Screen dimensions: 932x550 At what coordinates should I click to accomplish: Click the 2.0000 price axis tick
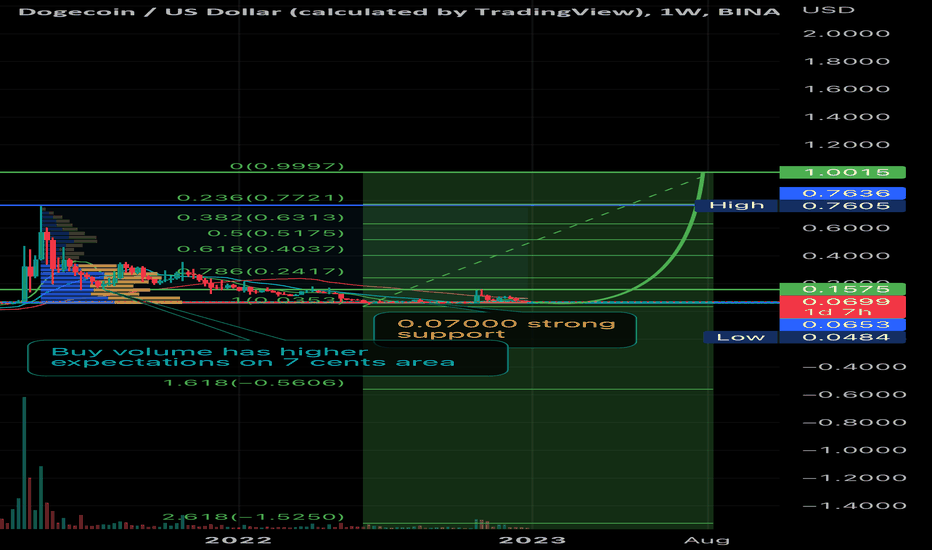pyautogui.click(x=846, y=33)
